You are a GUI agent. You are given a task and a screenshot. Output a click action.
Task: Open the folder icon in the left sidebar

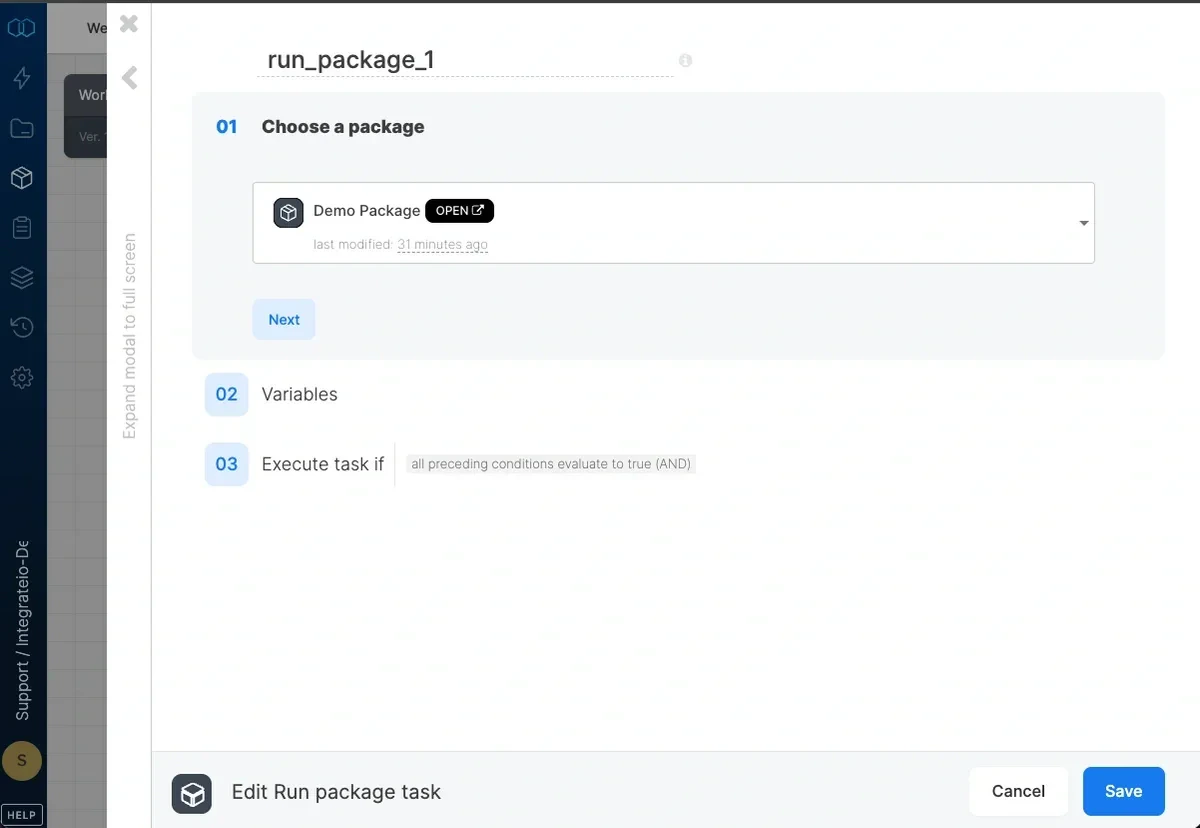[x=22, y=128]
